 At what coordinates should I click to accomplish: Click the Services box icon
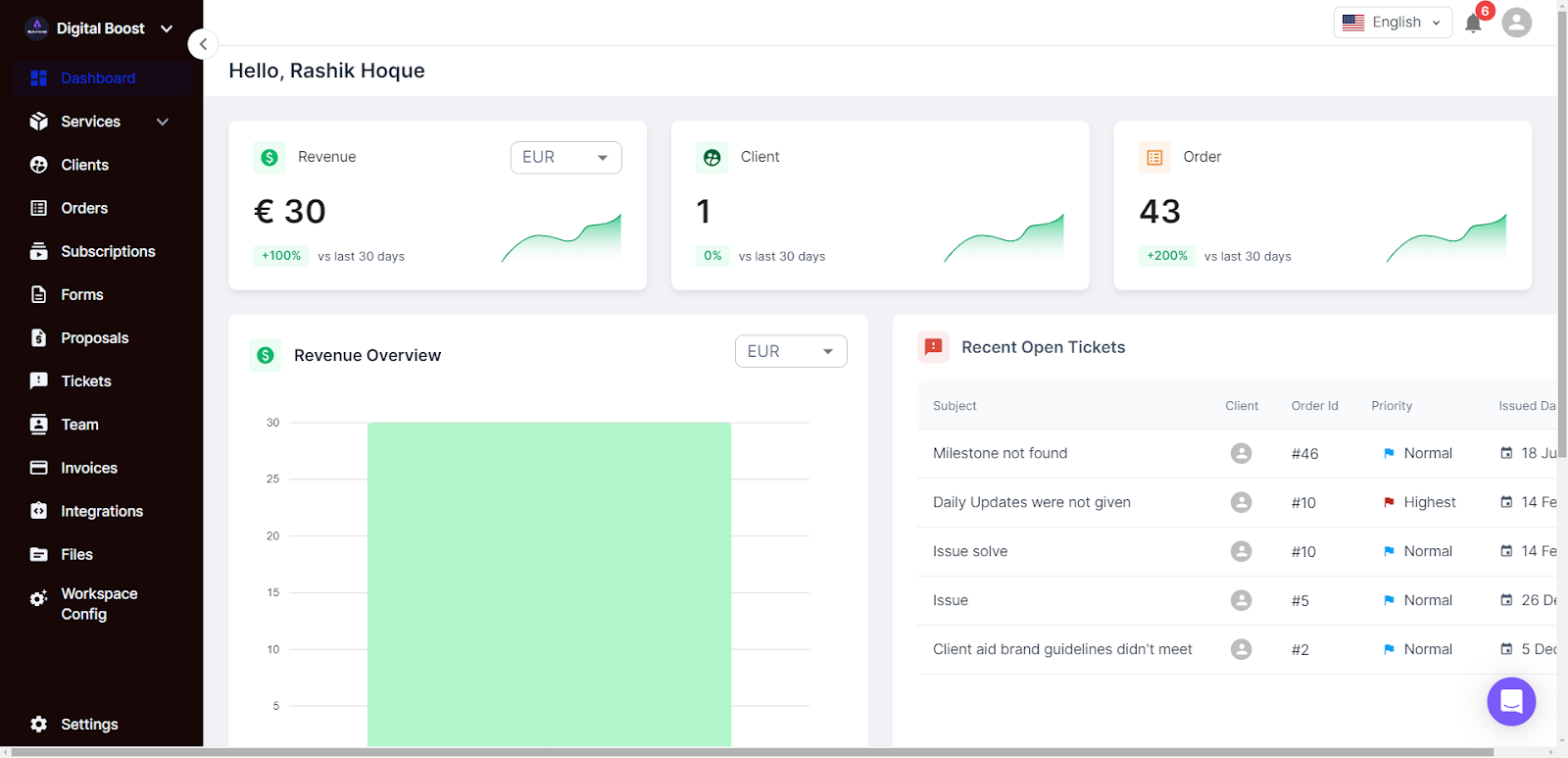click(39, 122)
